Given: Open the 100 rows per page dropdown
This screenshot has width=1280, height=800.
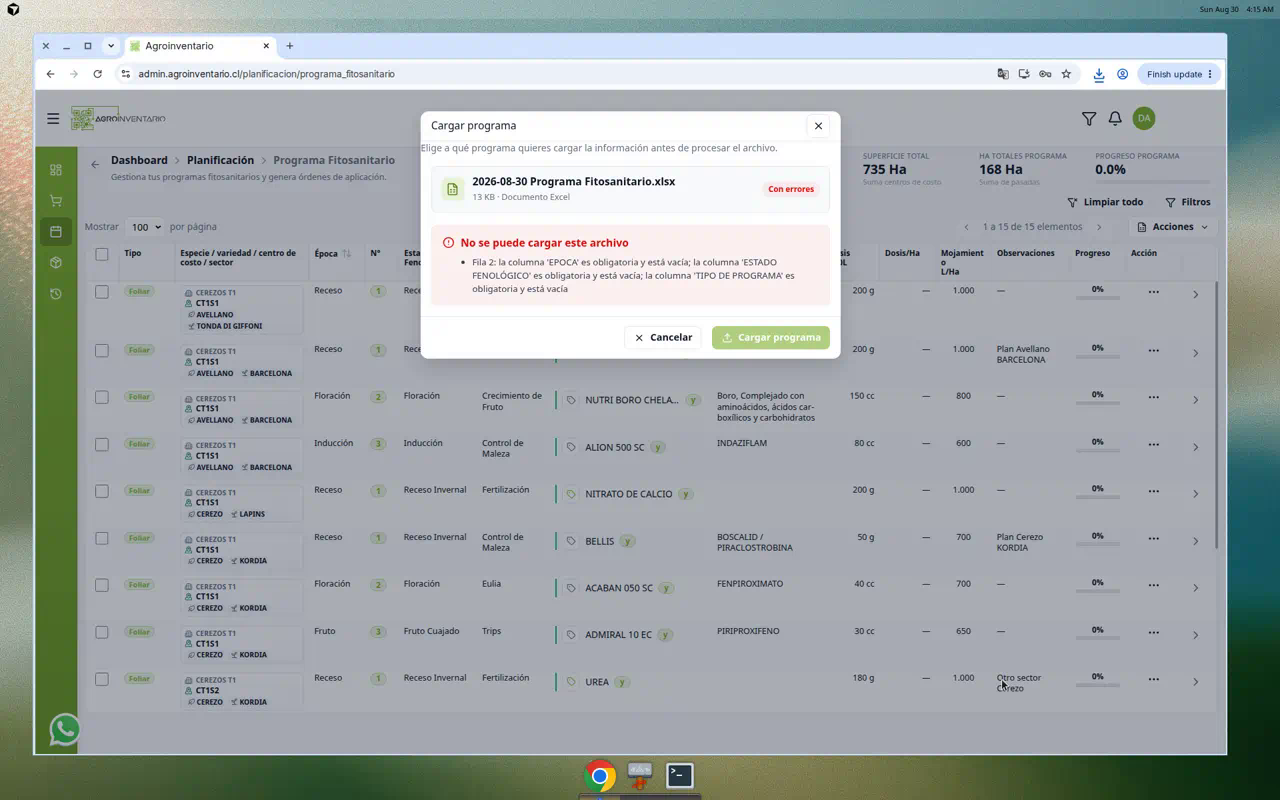Looking at the screenshot, I should (145, 227).
